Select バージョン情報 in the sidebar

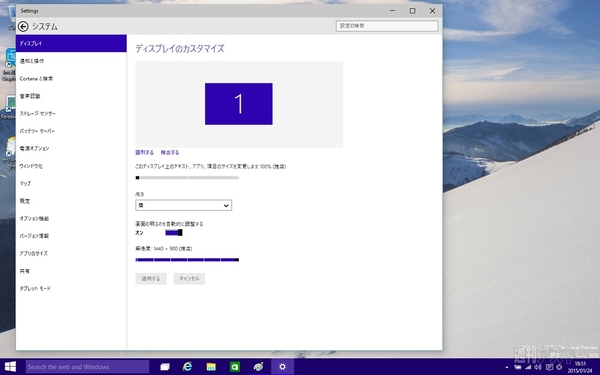click(x=71, y=236)
